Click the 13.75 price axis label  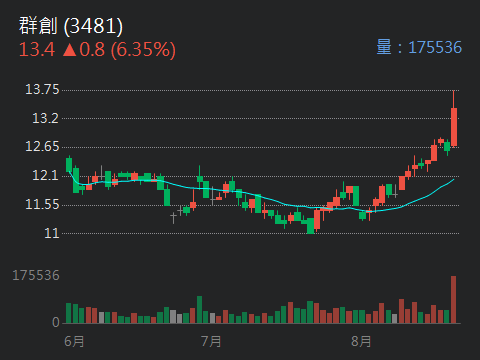point(42,89)
